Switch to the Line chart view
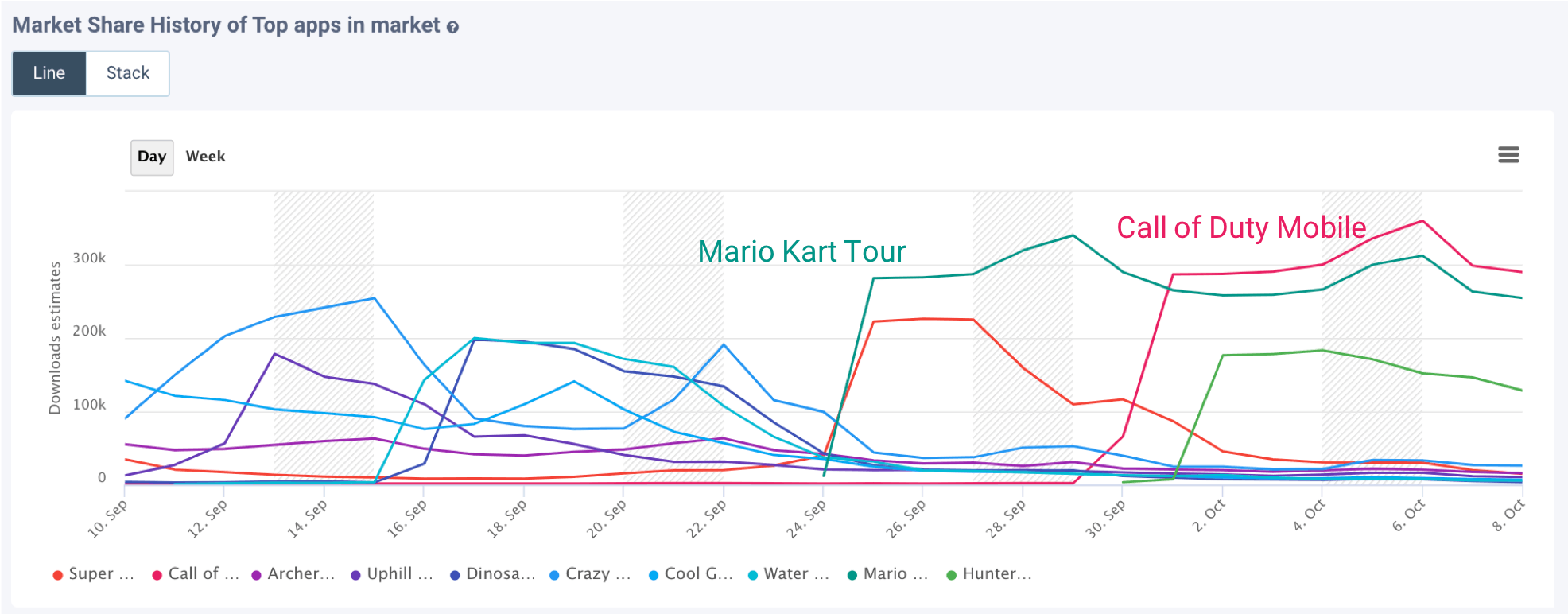The image size is (1568, 614). coord(49,73)
